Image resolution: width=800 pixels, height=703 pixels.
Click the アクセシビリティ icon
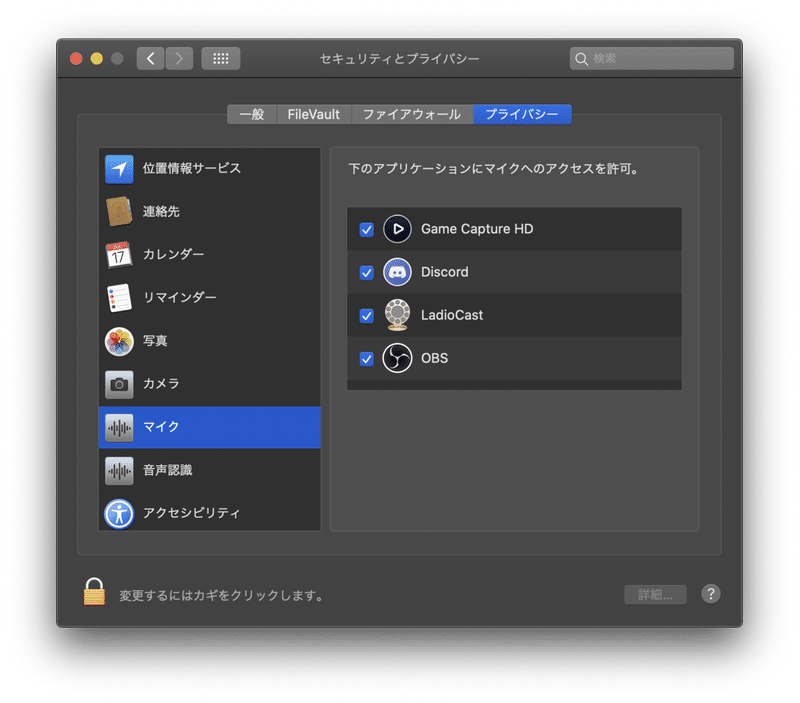(119, 514)
